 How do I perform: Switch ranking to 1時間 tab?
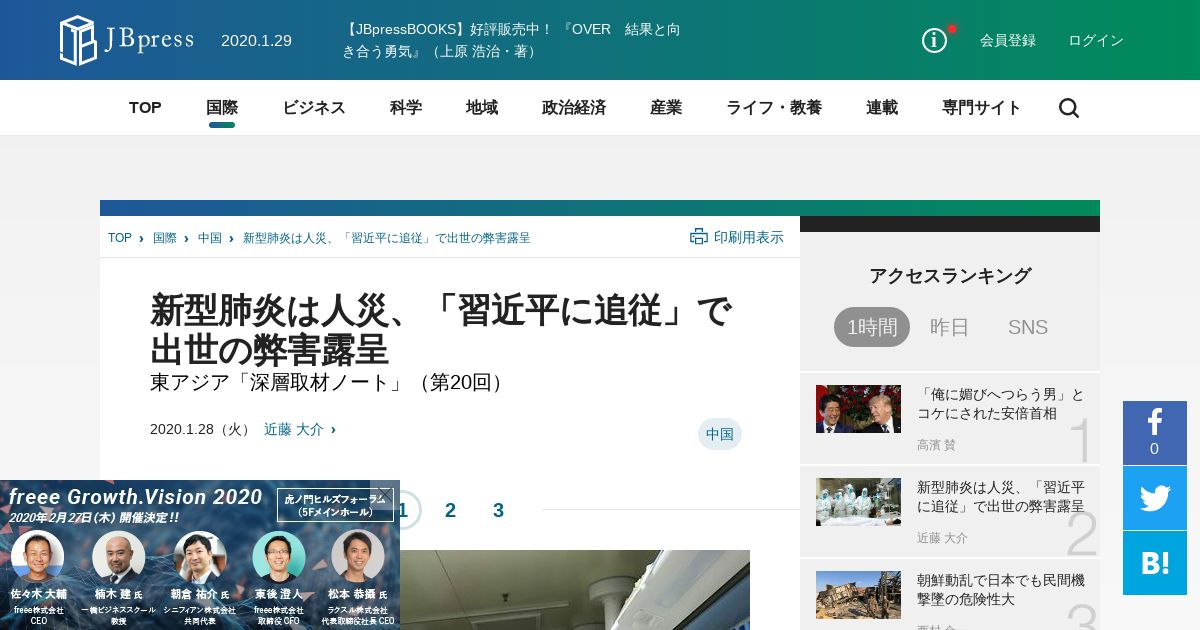[x=872, y=327]
